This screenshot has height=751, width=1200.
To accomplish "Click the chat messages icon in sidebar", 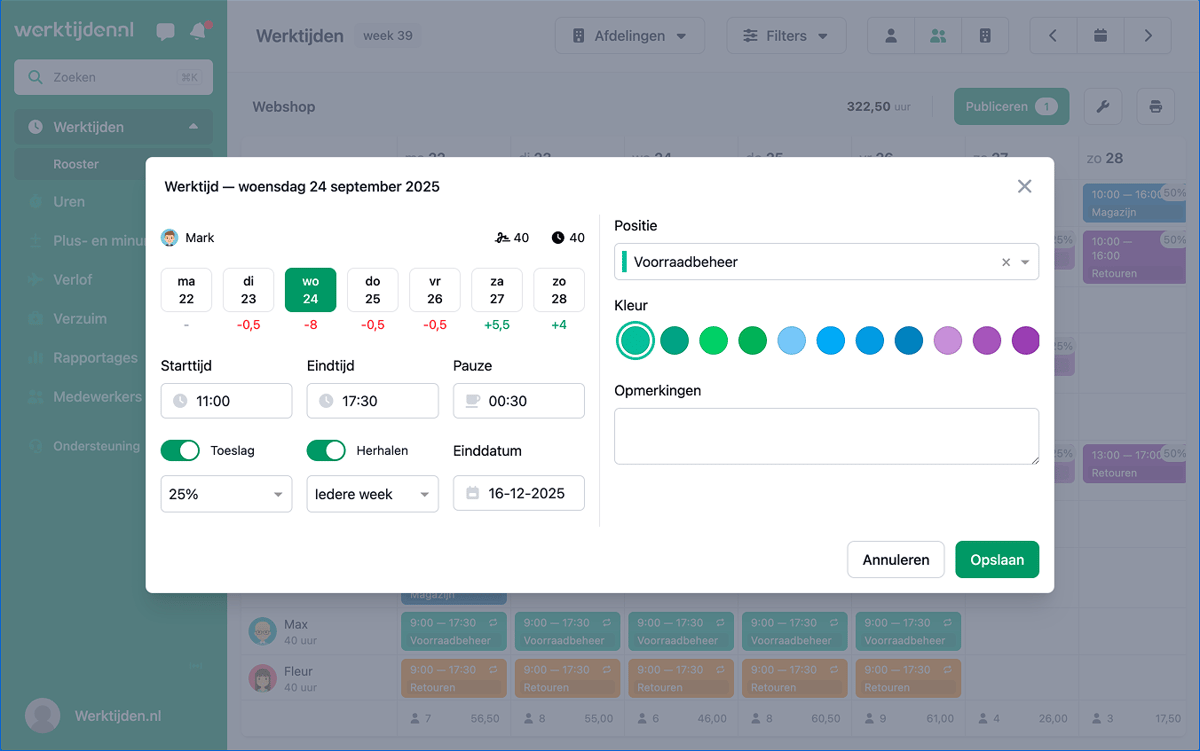I will click(165, 32).
